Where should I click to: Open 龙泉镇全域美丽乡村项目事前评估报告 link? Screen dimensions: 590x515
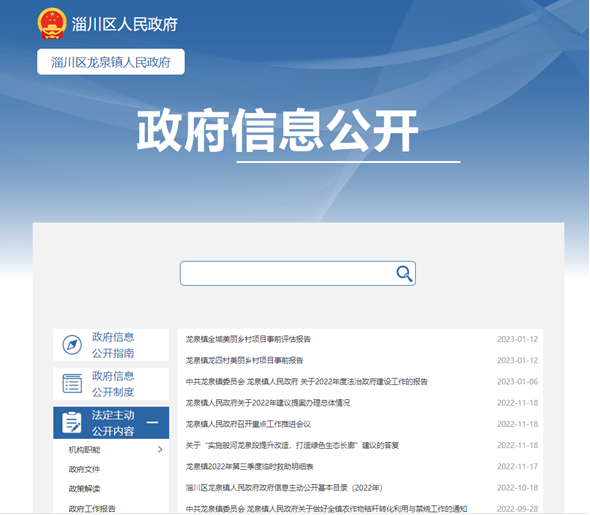[x=248, y=339]
